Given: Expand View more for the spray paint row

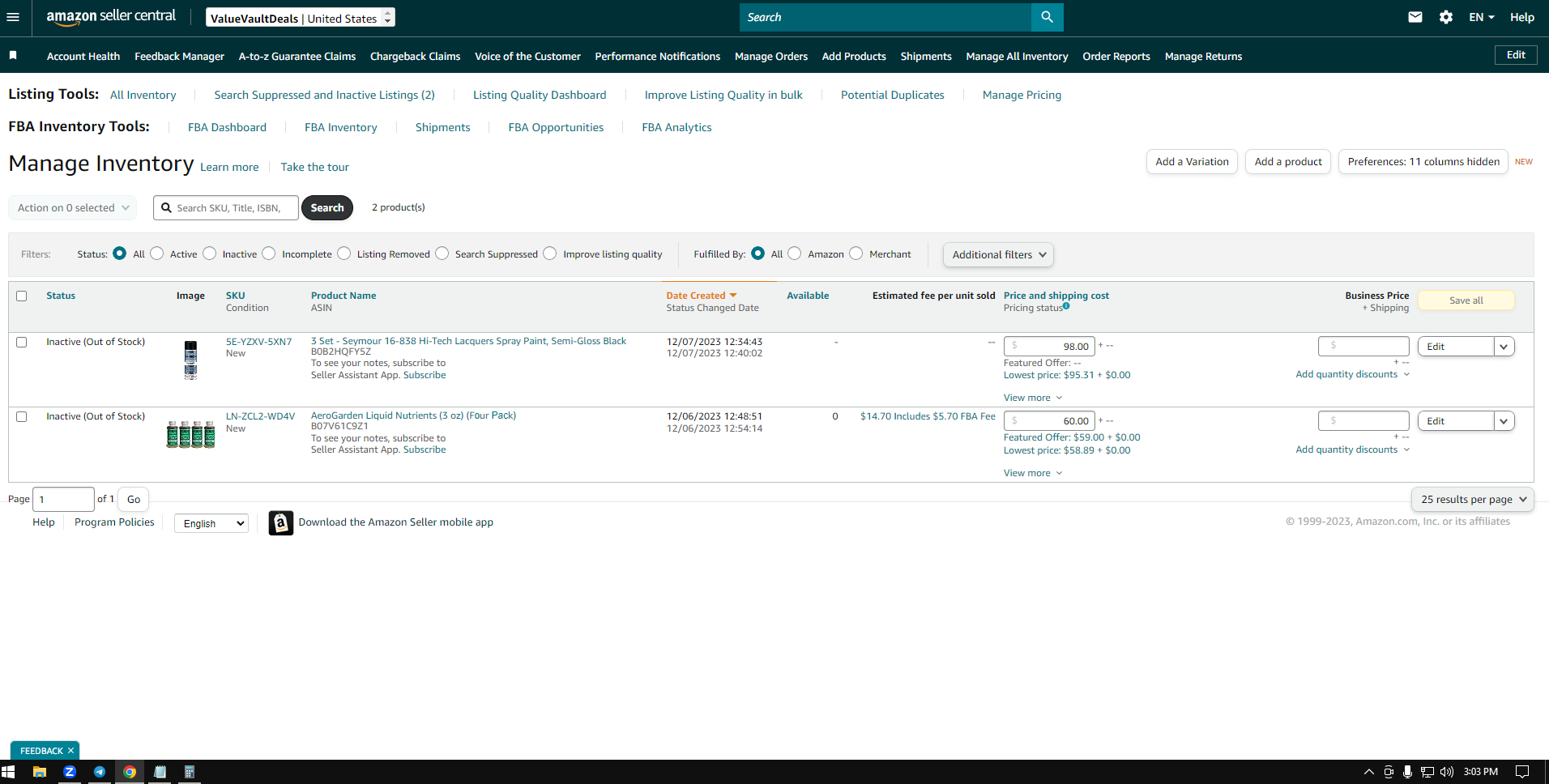Looking at the screenshot, I should [1033, 398].
